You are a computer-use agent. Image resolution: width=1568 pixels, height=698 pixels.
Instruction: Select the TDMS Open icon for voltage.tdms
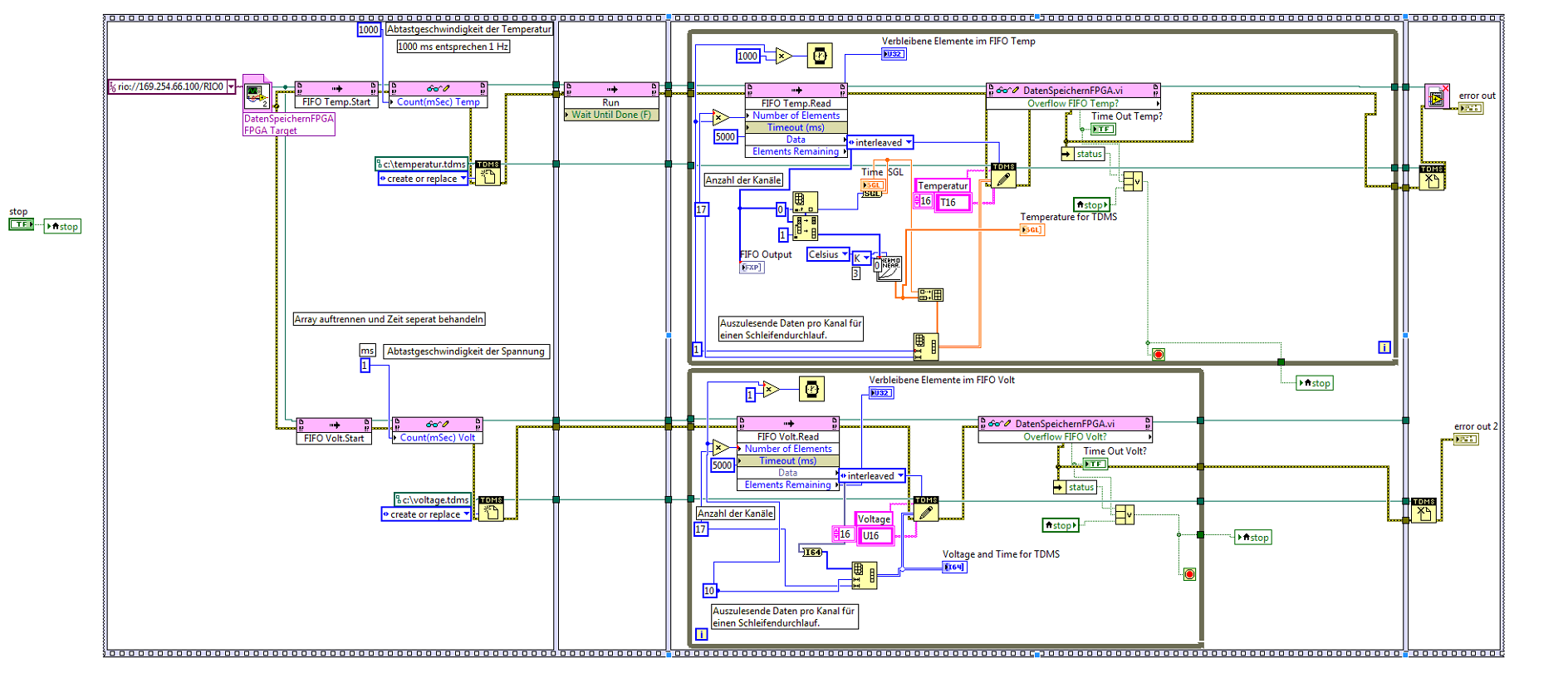[x=491, y=509]
